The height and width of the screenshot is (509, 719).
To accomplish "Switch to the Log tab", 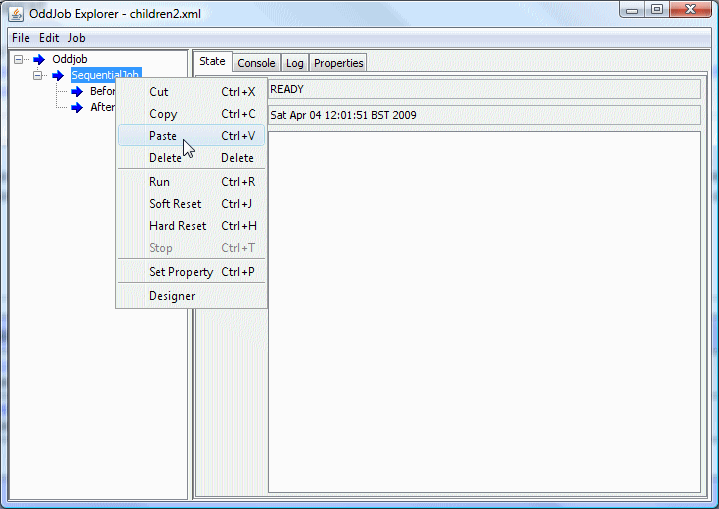I will coord(295,63).
